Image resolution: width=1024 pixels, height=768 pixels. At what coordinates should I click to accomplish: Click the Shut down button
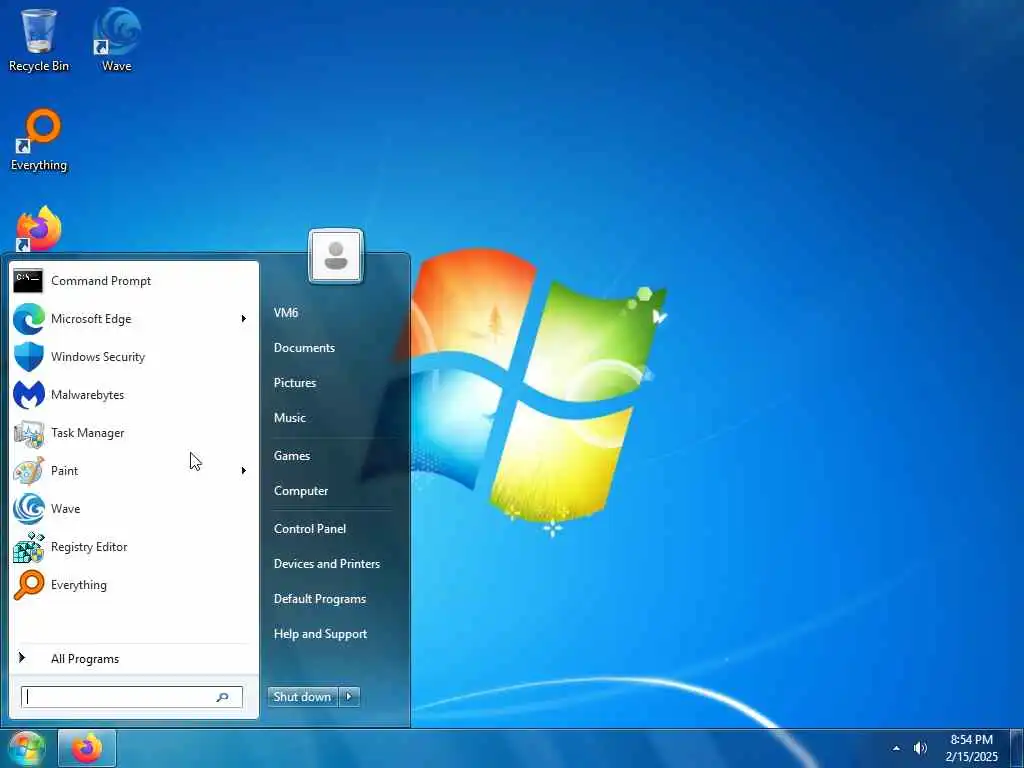tap(303, 697)
